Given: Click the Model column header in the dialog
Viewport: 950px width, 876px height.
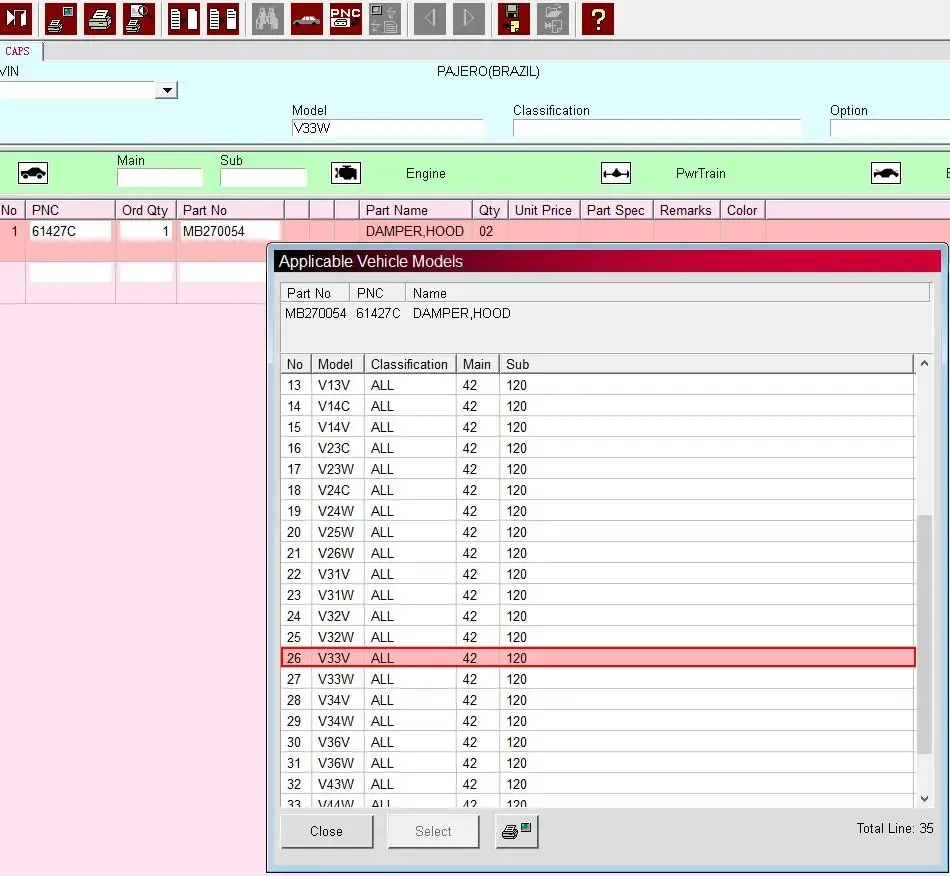Looking at the screenshot, I should (337, 364).
